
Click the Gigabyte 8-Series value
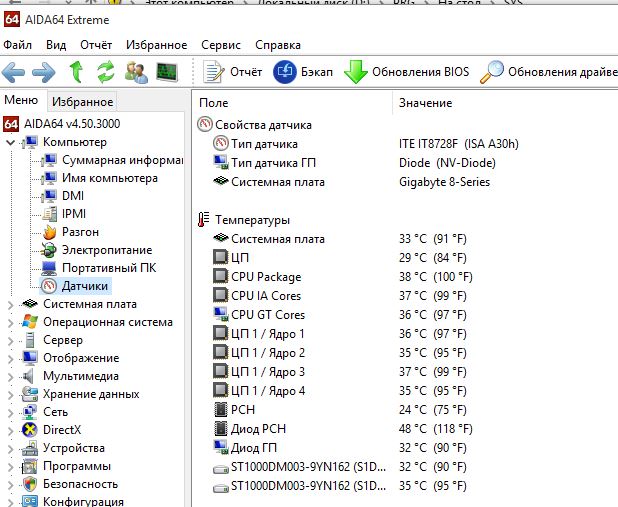444,182
